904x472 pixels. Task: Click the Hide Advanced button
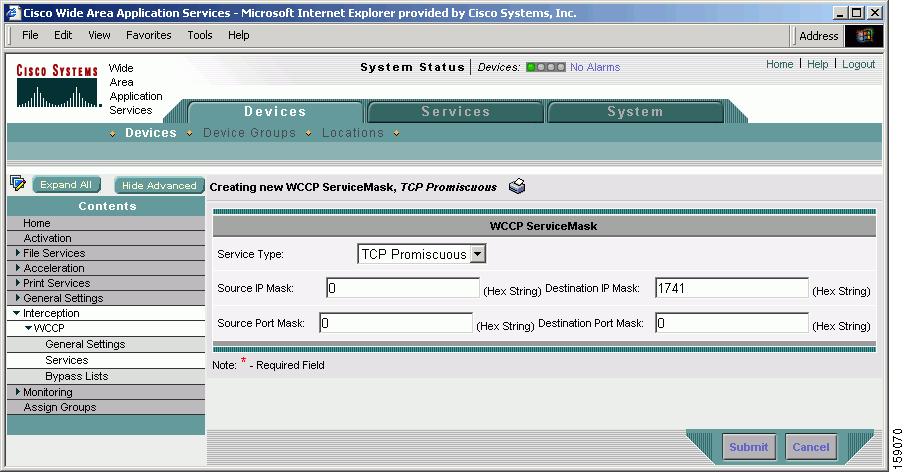[159, 185]
